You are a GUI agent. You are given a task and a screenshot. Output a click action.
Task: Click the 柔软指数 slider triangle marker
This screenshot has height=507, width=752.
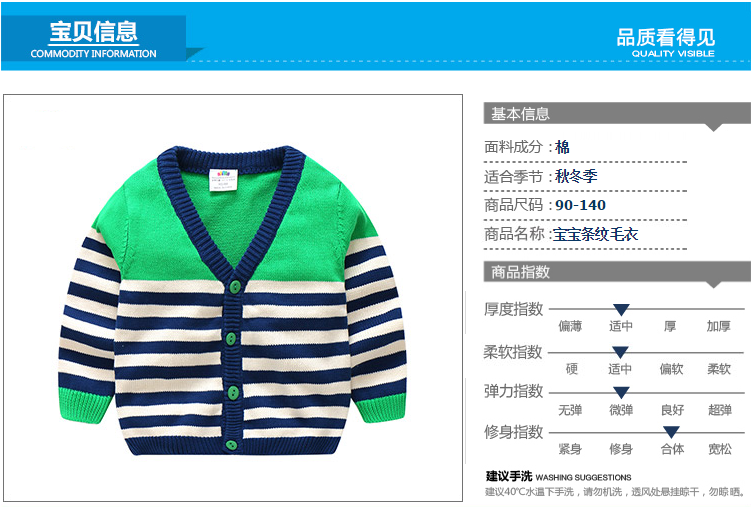pos(620,353)
